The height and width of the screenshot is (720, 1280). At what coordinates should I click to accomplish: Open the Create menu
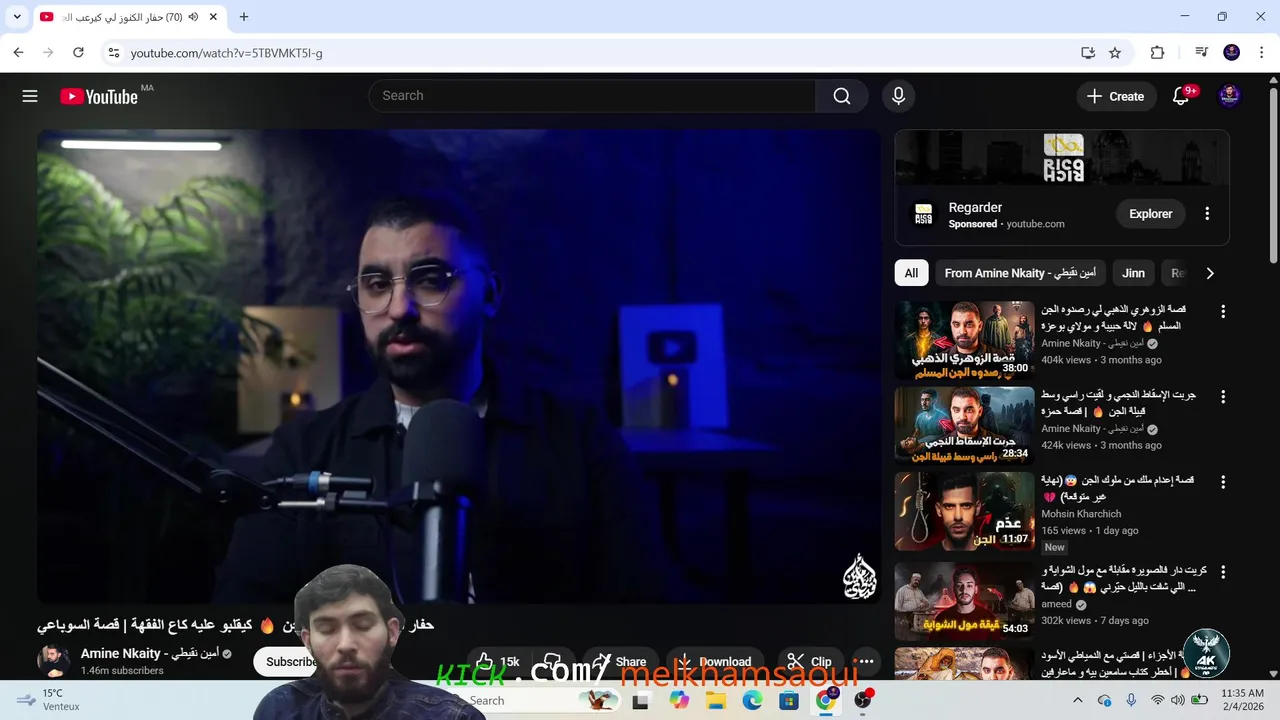pos(1115,96)
